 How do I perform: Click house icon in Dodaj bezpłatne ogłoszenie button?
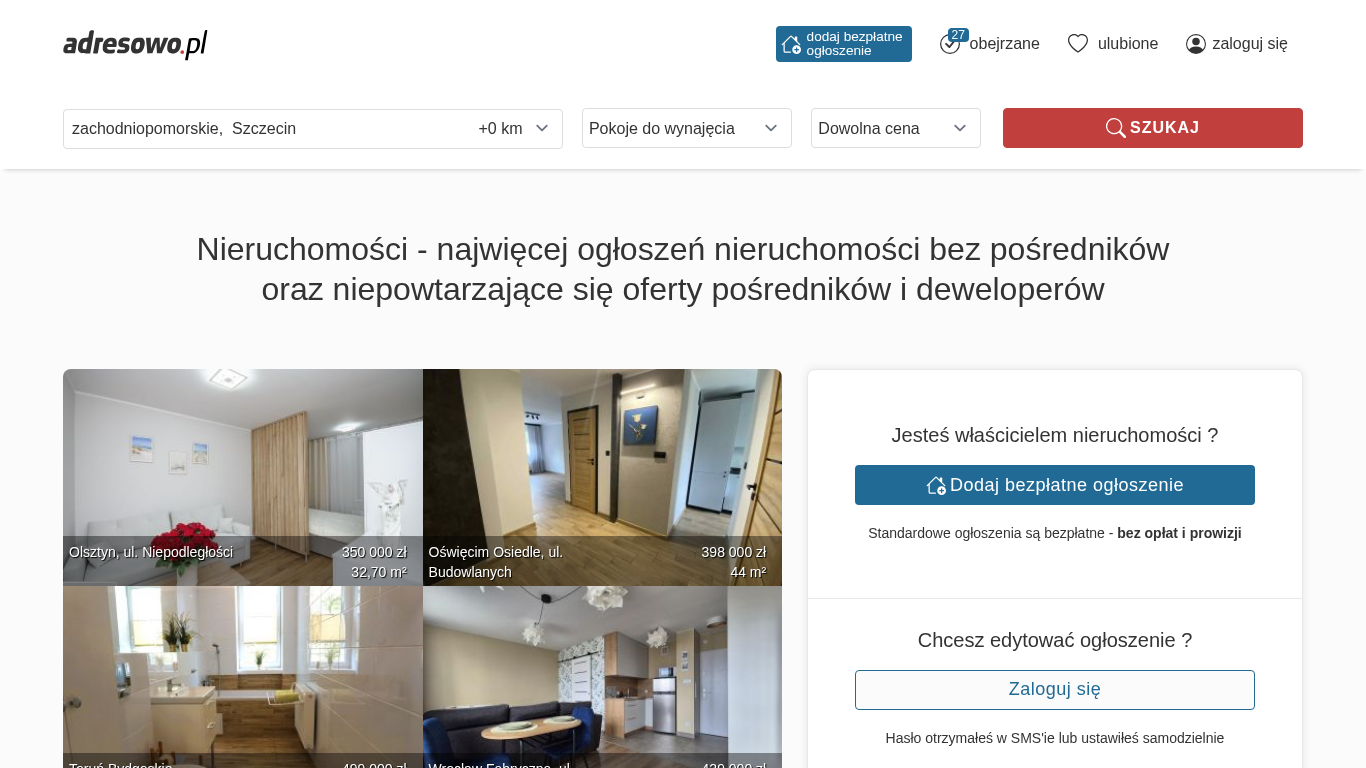[936, 485]
